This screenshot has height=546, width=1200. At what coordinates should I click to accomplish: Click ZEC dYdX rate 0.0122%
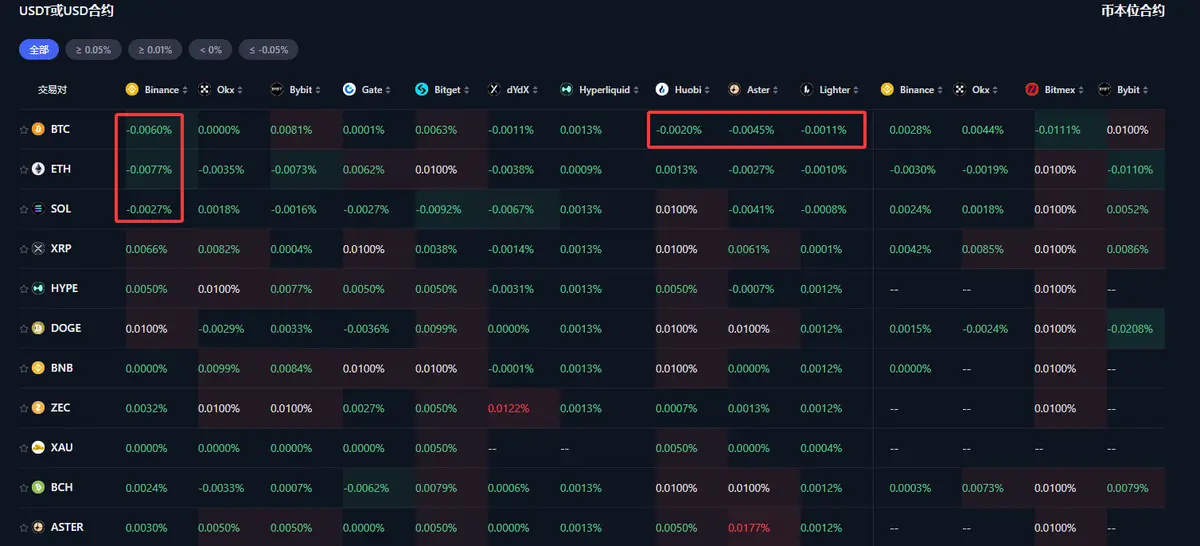(509, 408)
